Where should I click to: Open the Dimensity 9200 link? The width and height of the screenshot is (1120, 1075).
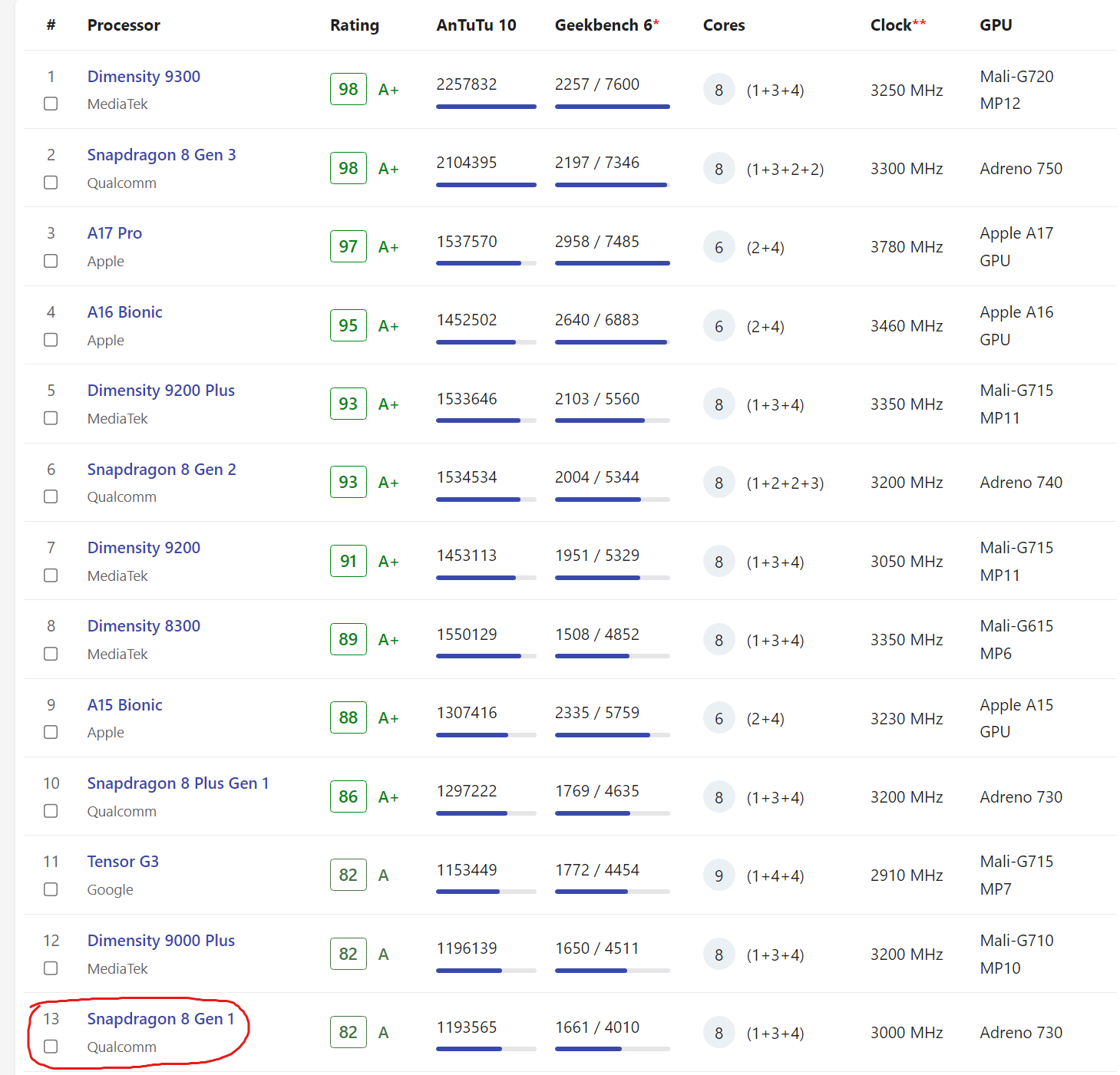[x=144, y=548]
